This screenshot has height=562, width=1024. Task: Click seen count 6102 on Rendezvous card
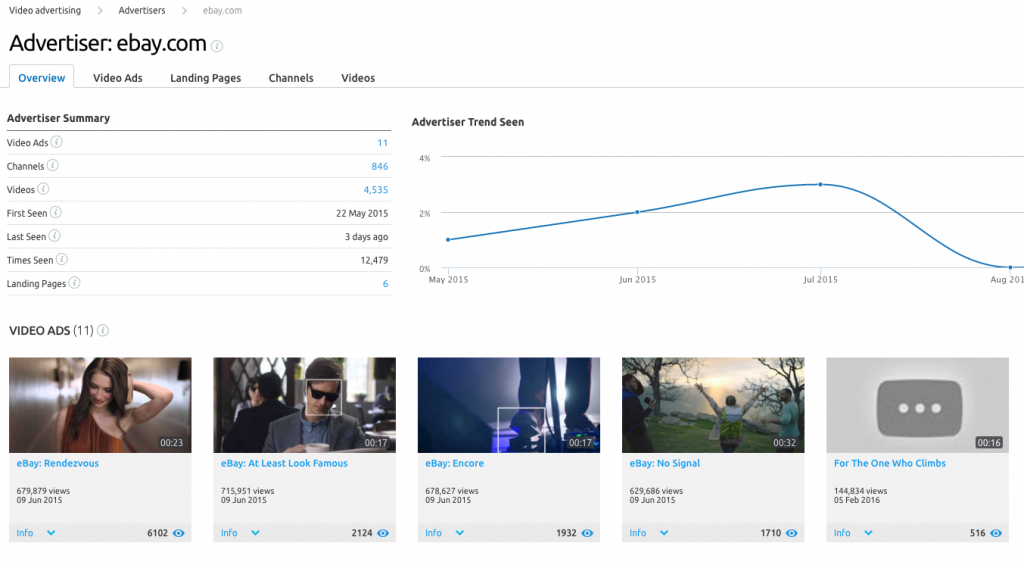[157, 533]
